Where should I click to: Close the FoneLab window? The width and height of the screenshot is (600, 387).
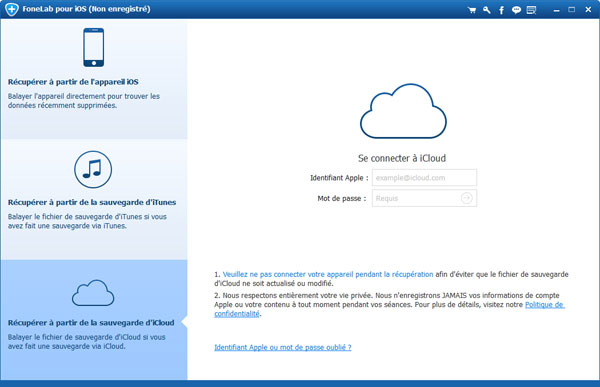[588, 10]
